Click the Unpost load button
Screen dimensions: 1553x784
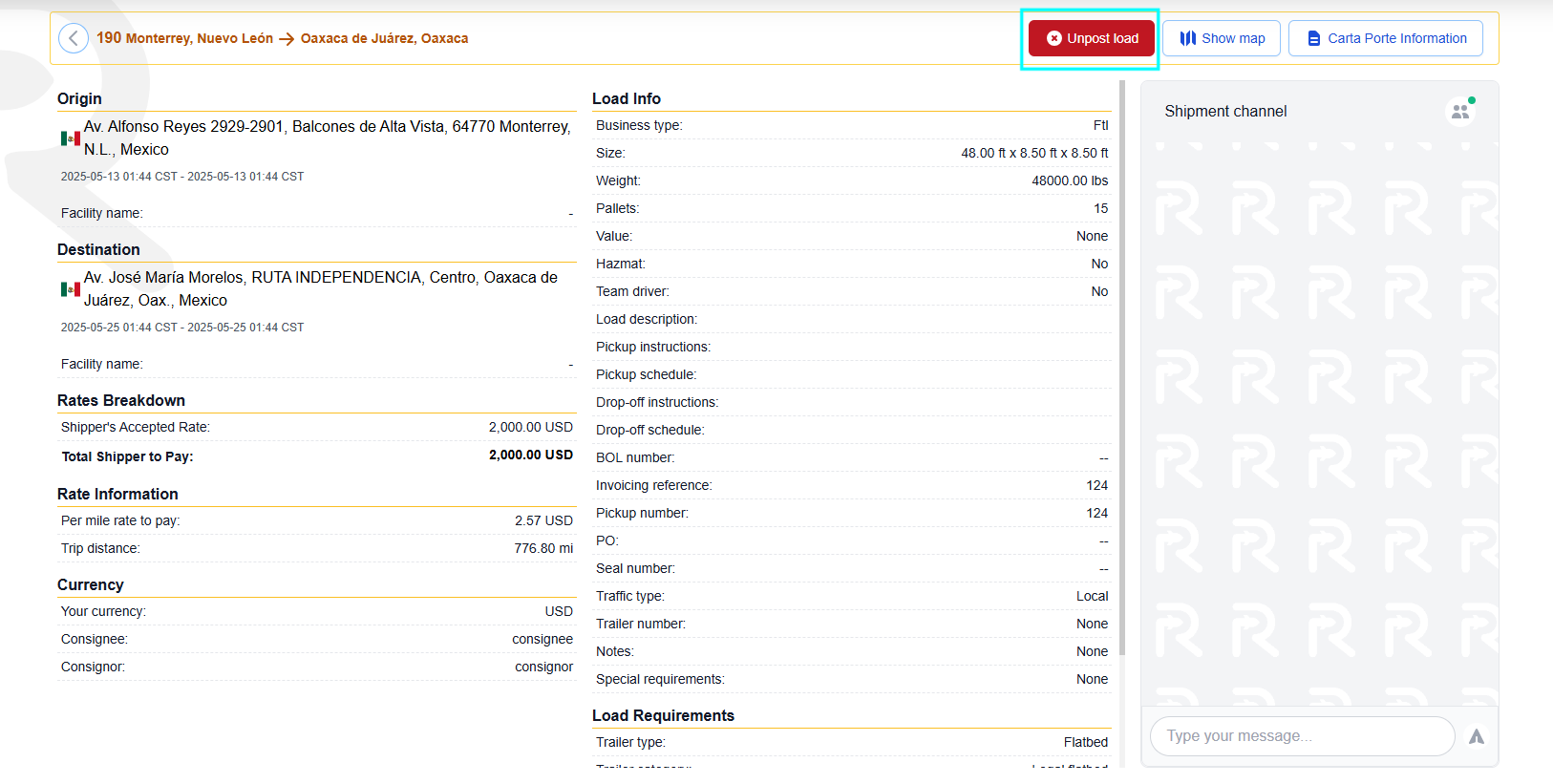(1092, 38)
